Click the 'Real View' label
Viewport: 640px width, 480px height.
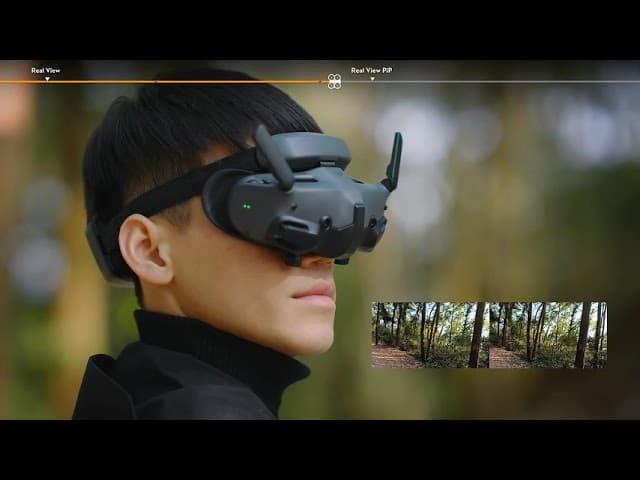[46, 71]
